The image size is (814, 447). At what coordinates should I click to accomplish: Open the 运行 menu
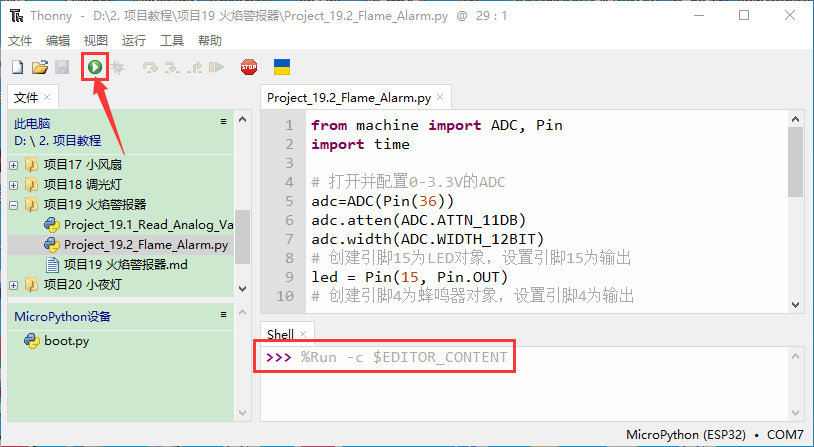coord(133,40)
